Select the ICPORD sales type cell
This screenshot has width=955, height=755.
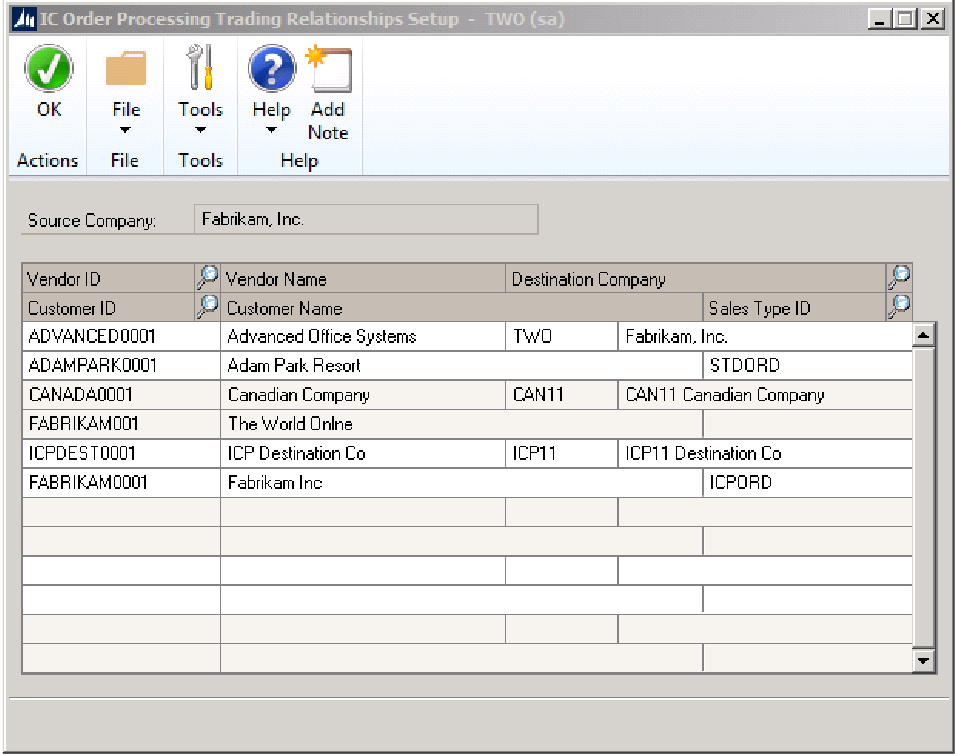[x=806, y=482]
